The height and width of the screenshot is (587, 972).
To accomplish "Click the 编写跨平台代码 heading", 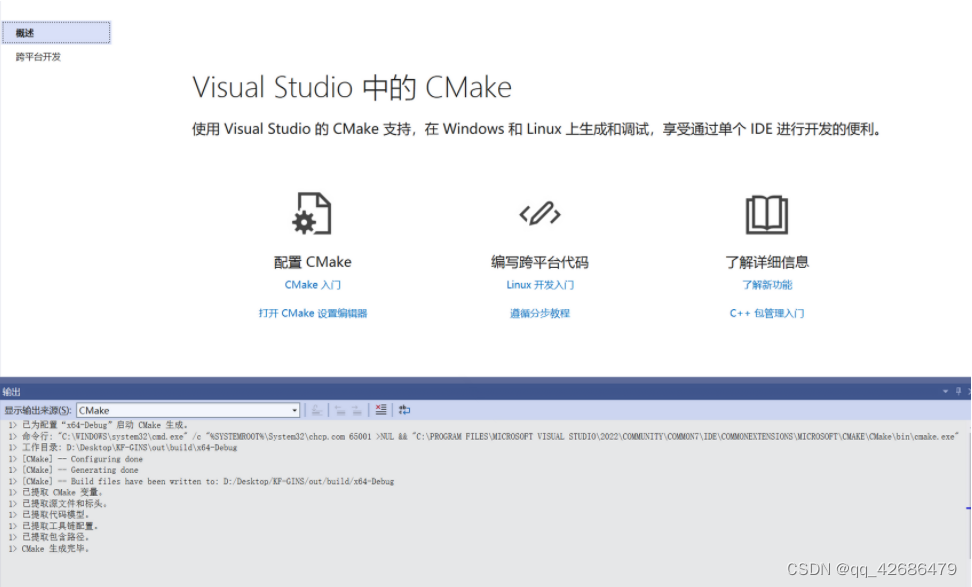I will [x=540, y=262].
